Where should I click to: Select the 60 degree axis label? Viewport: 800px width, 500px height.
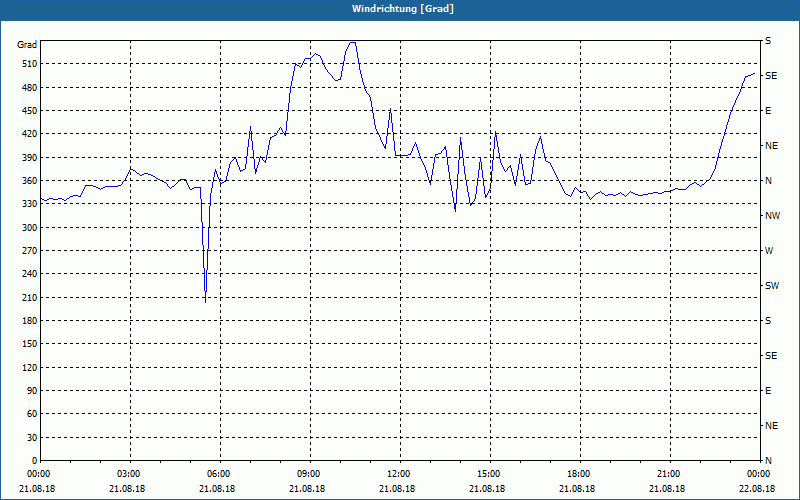[33, 414]
